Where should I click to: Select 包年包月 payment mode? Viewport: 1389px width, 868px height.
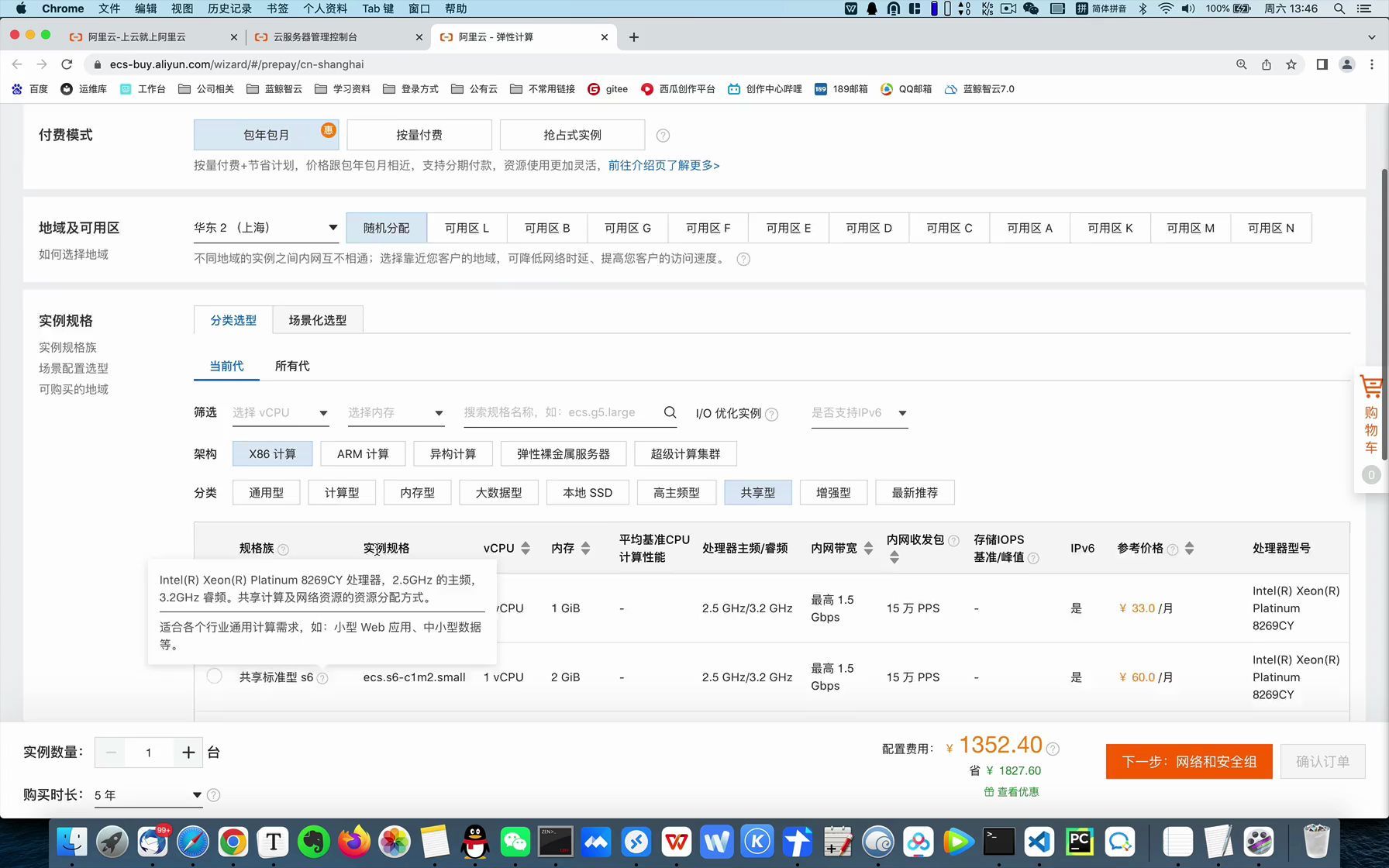click(266, 135)
